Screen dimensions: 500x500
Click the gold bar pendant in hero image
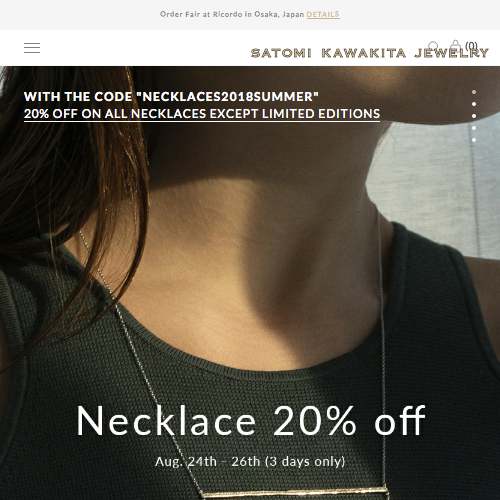point(295,493)
